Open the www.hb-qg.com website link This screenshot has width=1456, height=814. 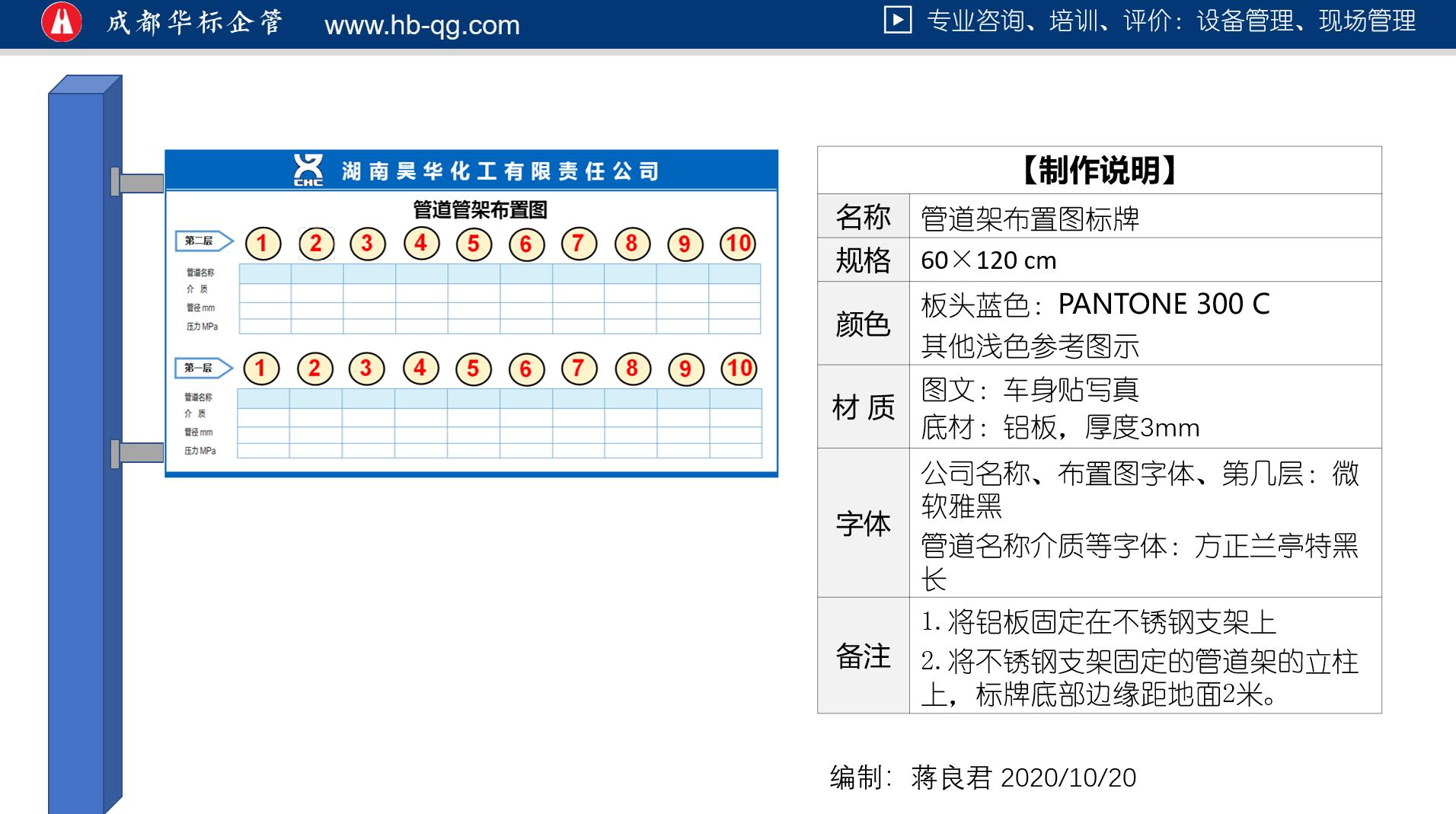click(x=422, y=25)
